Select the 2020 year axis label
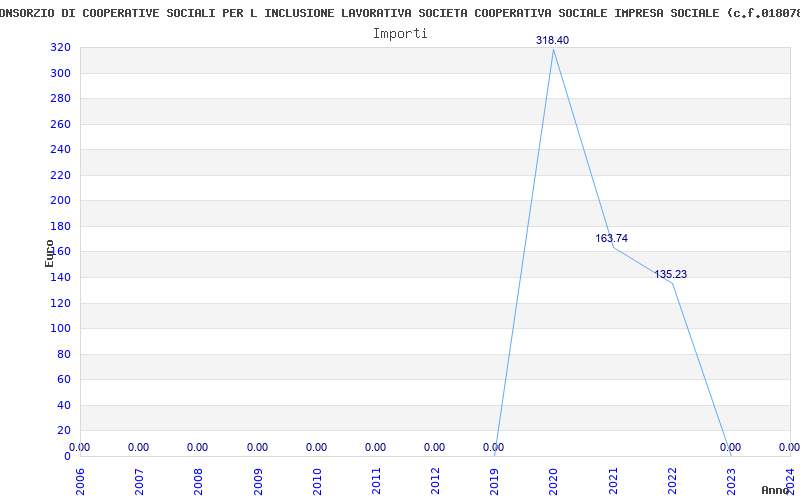This screenshot has width=800, height=500. click(554, 481)
